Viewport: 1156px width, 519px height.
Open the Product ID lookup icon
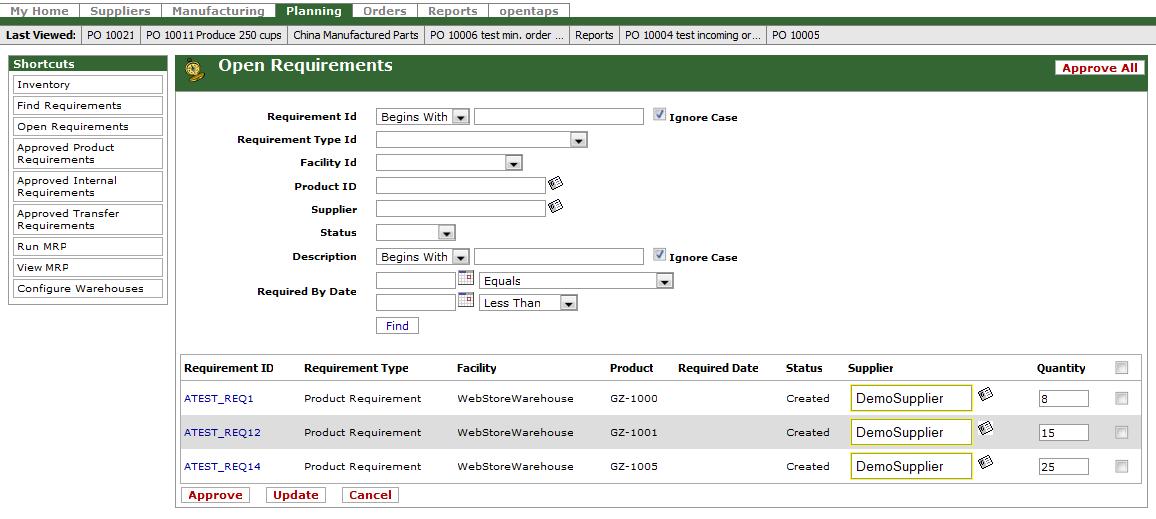pos(556,183)
